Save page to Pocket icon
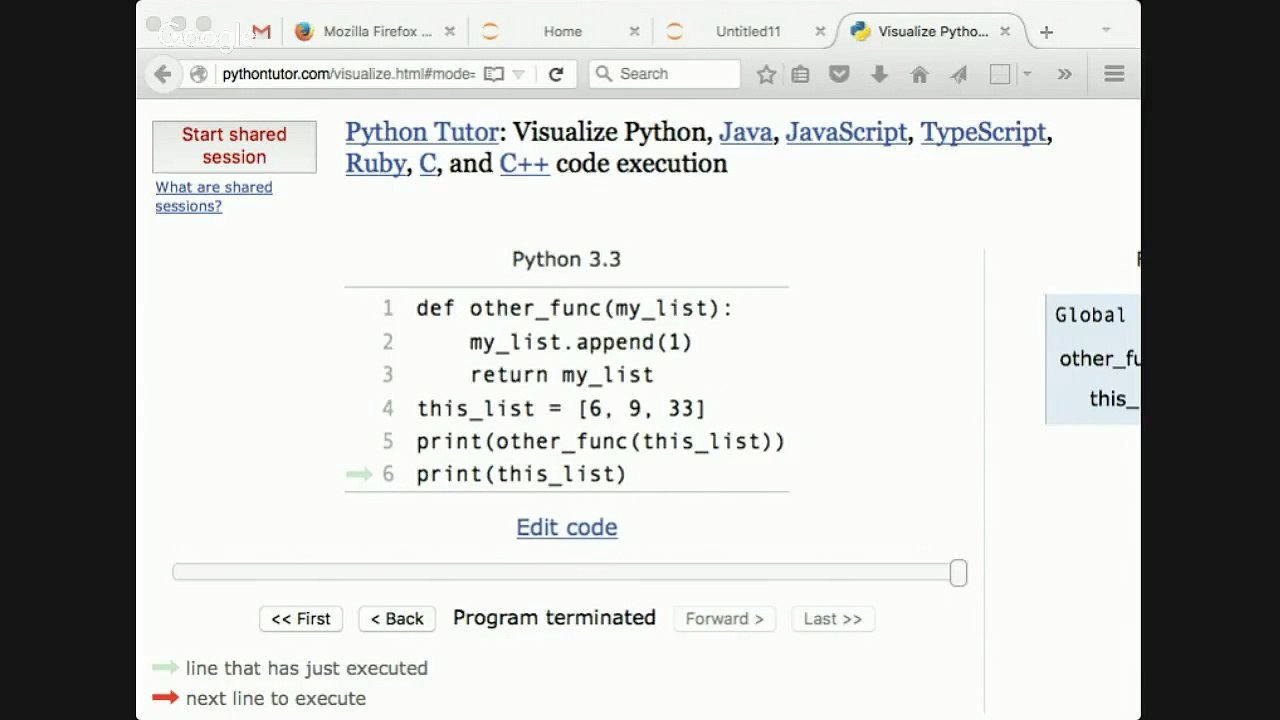The width and height of the screenshot is (1280, 720). coord(840,74)
